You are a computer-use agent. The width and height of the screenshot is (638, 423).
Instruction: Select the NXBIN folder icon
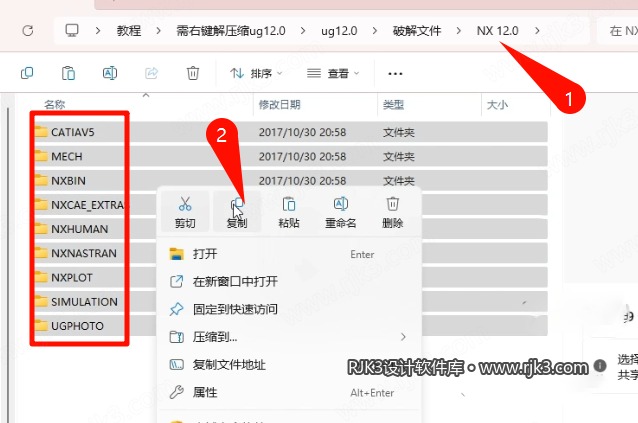[41, 180]
